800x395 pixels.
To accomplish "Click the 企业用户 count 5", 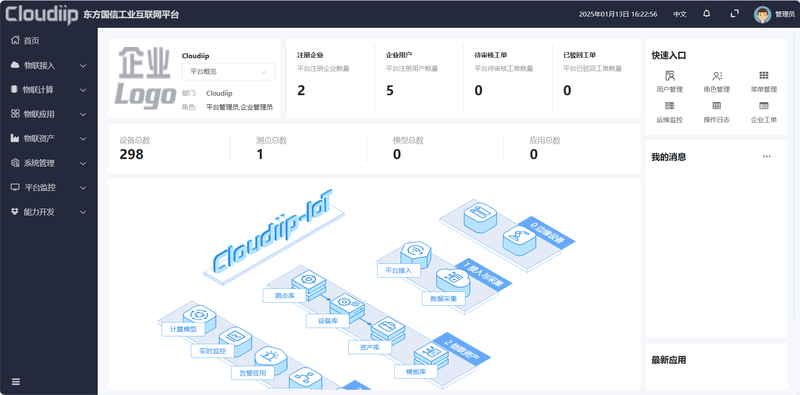I will pyautogui.click(x=390, y=90).
